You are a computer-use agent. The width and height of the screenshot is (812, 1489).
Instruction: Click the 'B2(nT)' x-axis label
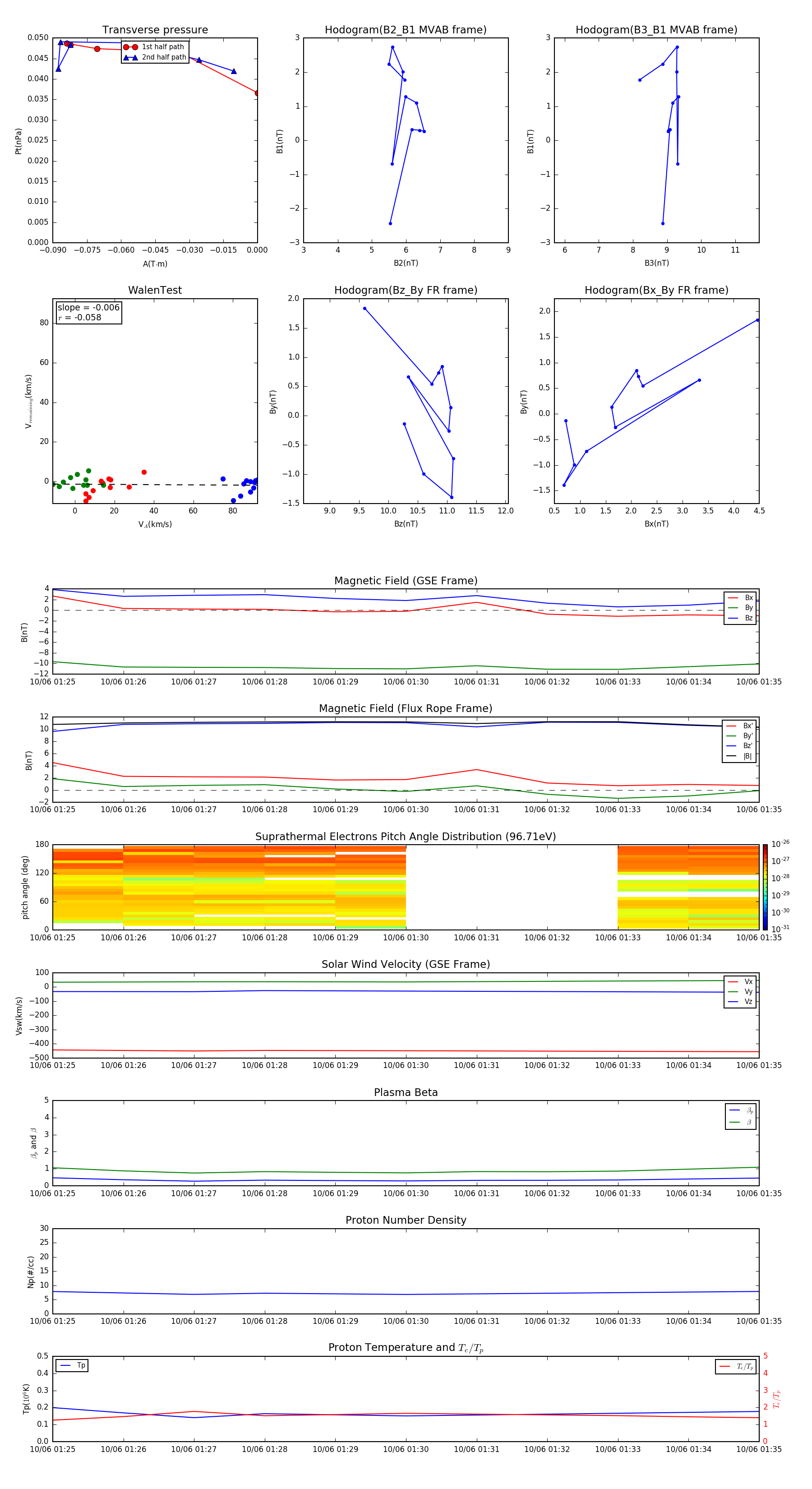[x=406, y=264]
